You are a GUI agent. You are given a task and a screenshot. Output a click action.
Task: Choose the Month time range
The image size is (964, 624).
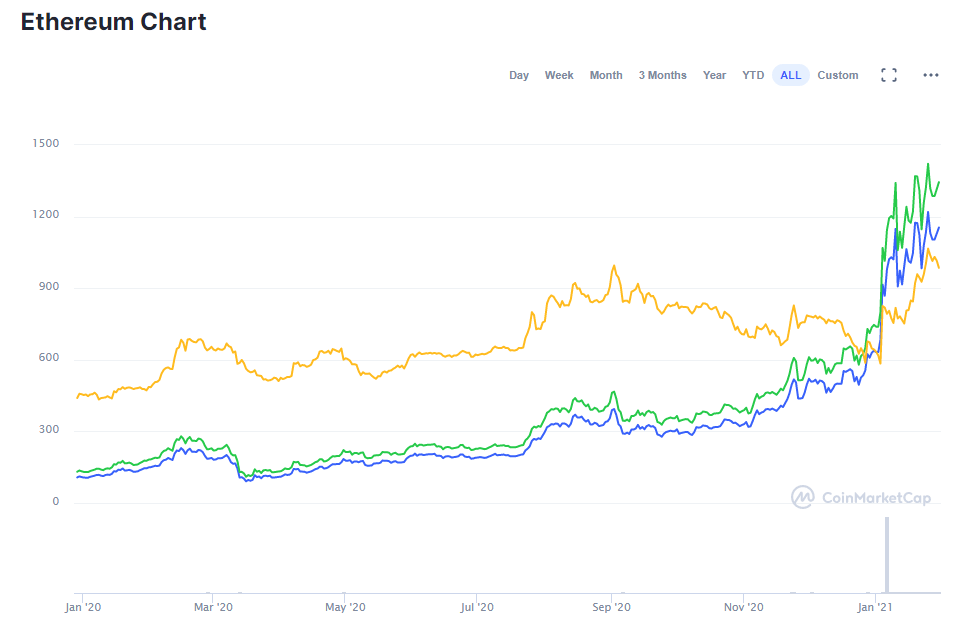click(x=606, y=75)
